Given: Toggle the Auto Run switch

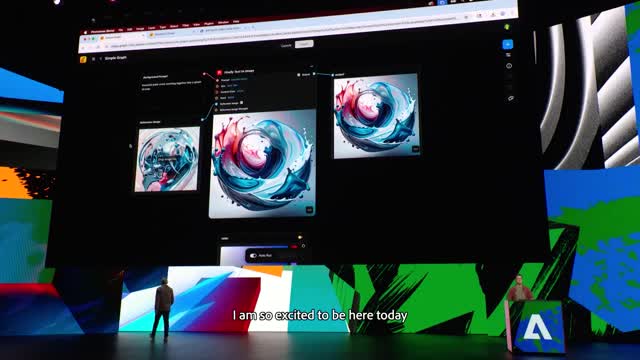Looking at the screenshot, I should coord(253,256).
